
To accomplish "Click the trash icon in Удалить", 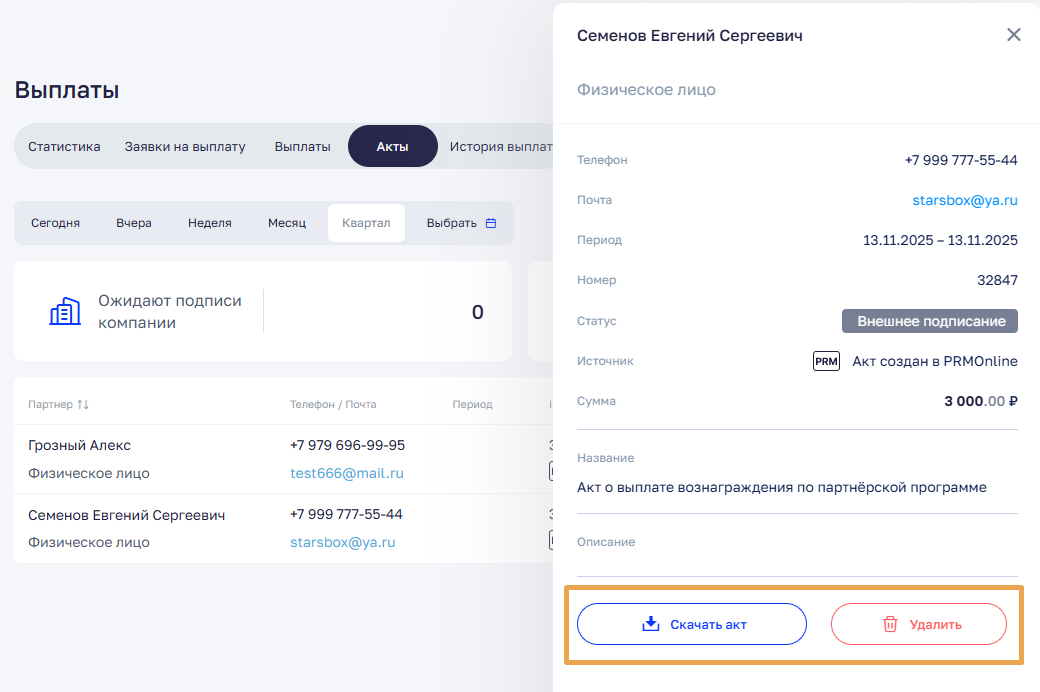I will (890, 624).
